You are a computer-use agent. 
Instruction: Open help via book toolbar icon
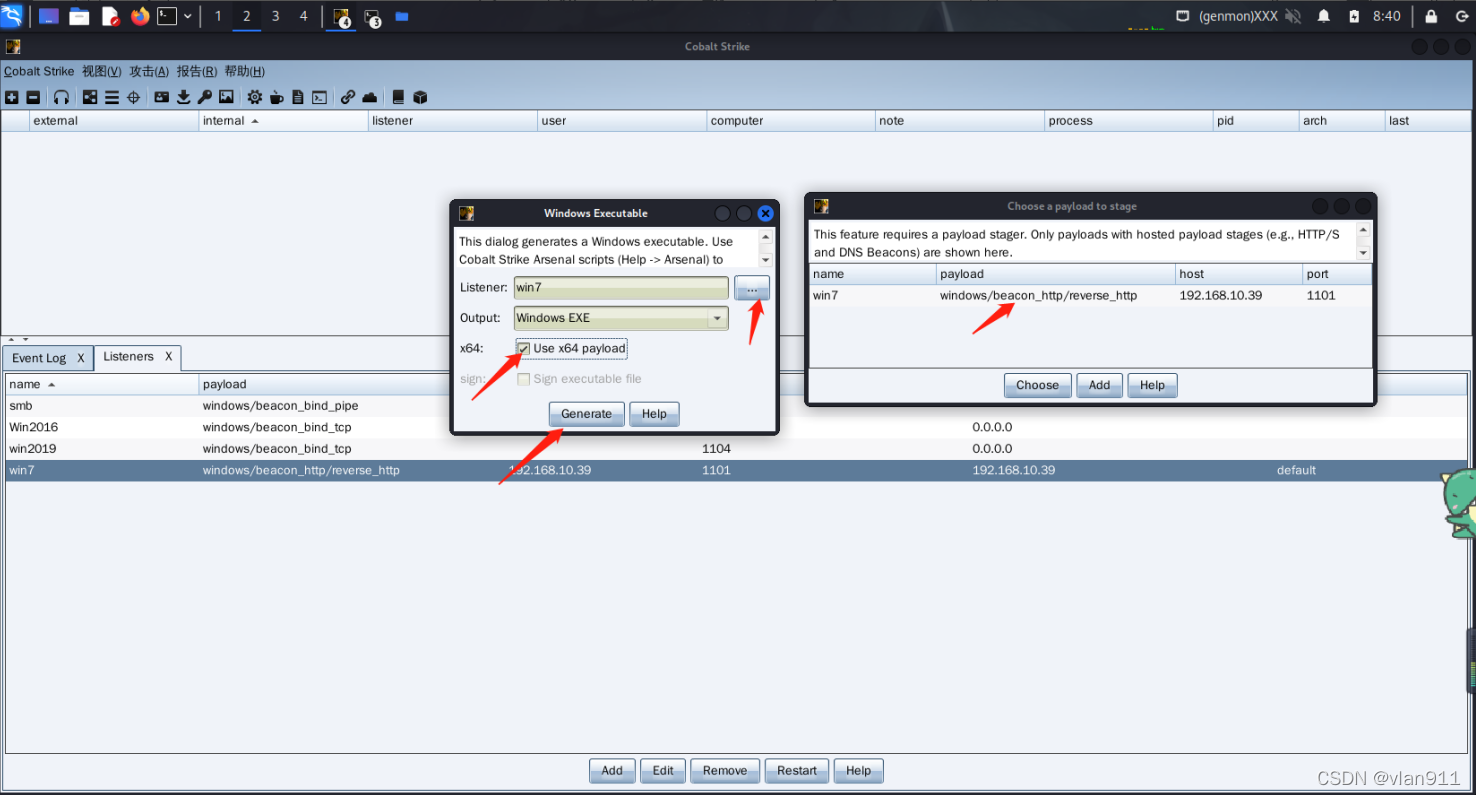pyautogui.click(x=398, y=97)
